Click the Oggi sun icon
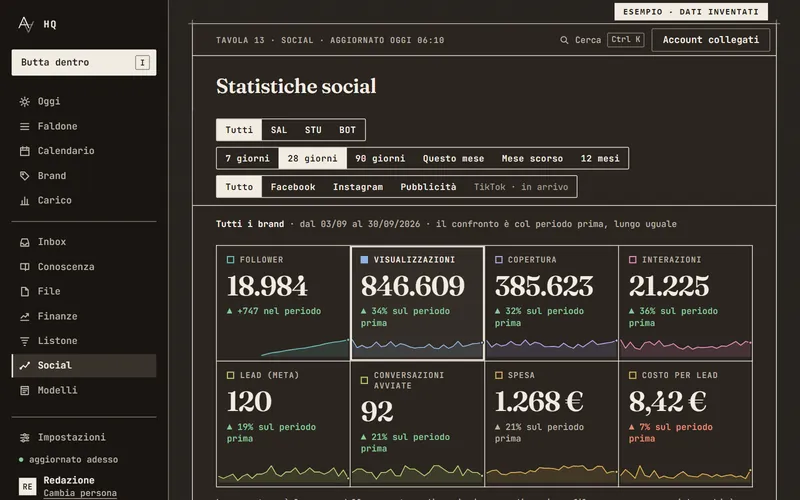 [24, 102]
